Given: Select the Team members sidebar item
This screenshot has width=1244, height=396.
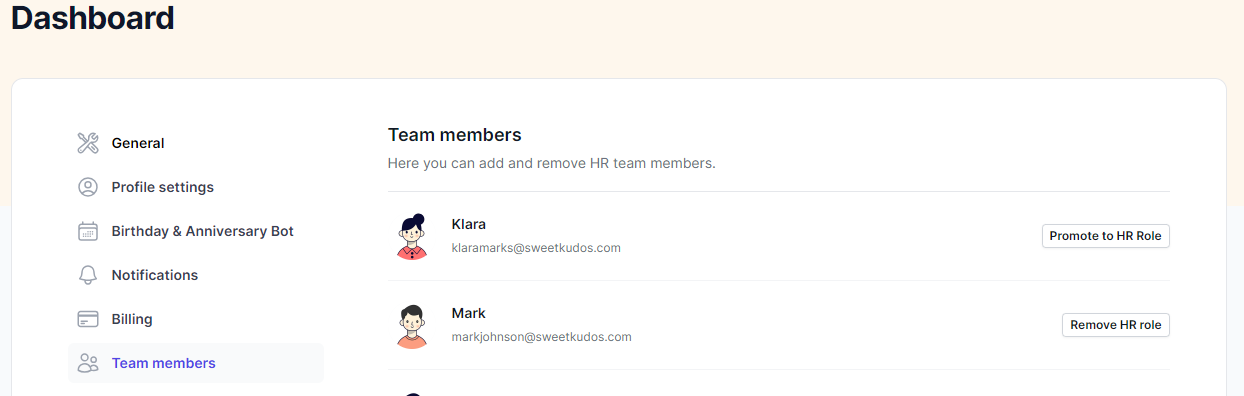Looking at the screenshot, I should pos(196,363).
